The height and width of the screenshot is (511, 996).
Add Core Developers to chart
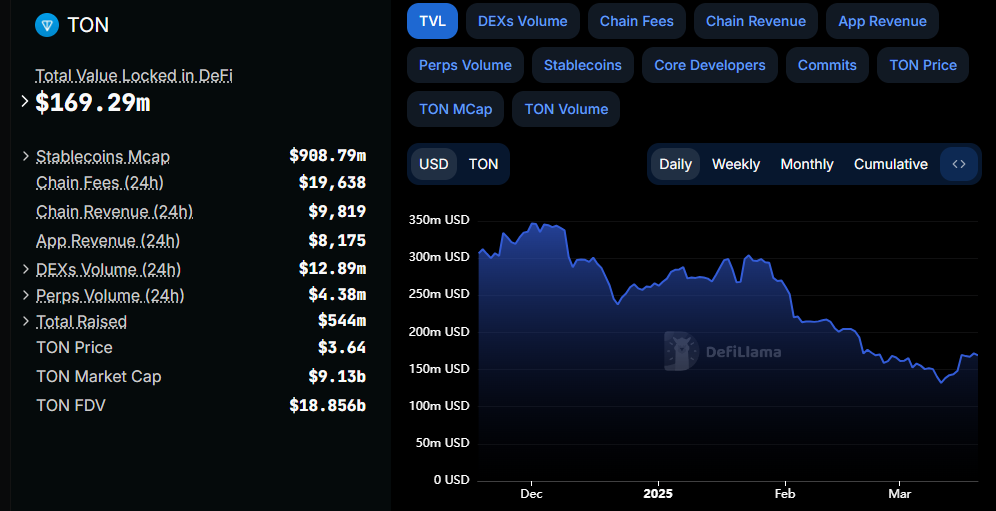point(710,65)
